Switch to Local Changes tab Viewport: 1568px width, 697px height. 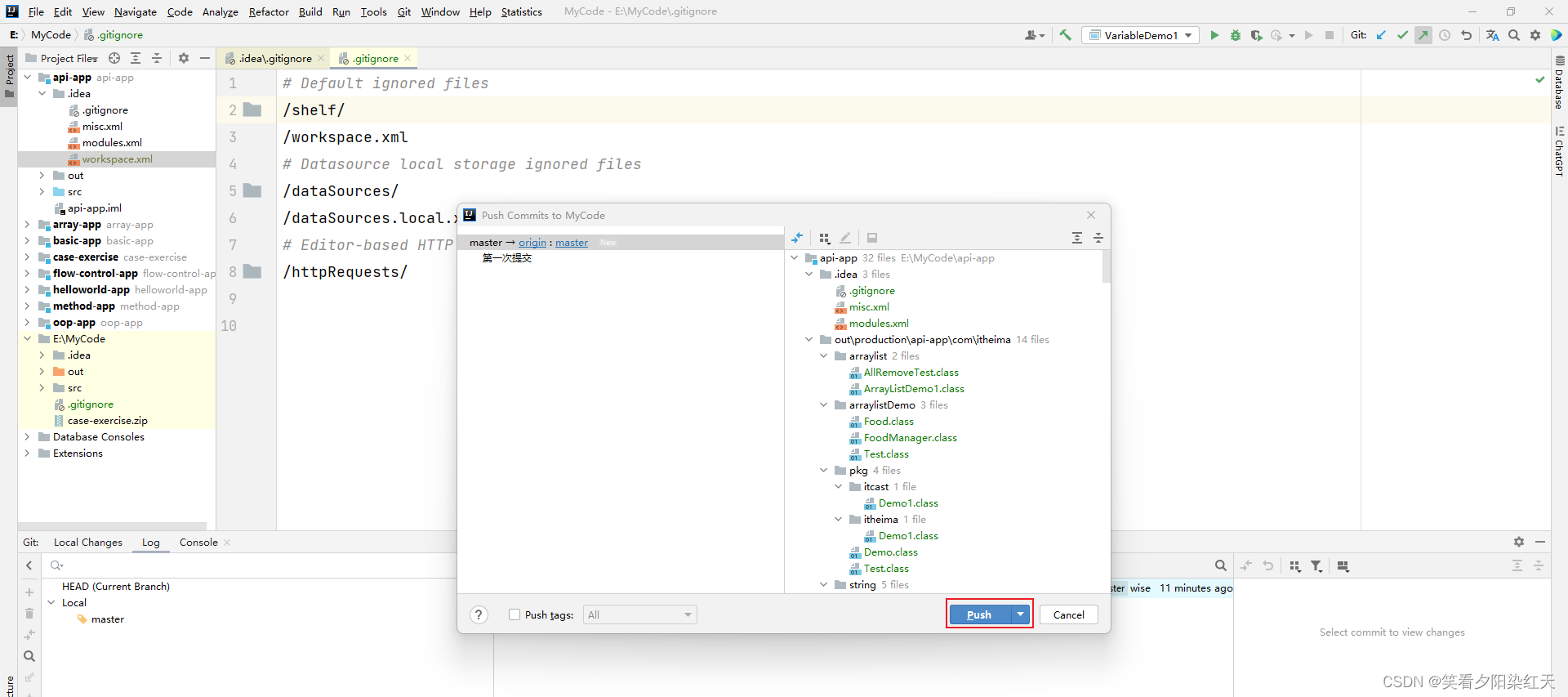[x=88, y=543]
